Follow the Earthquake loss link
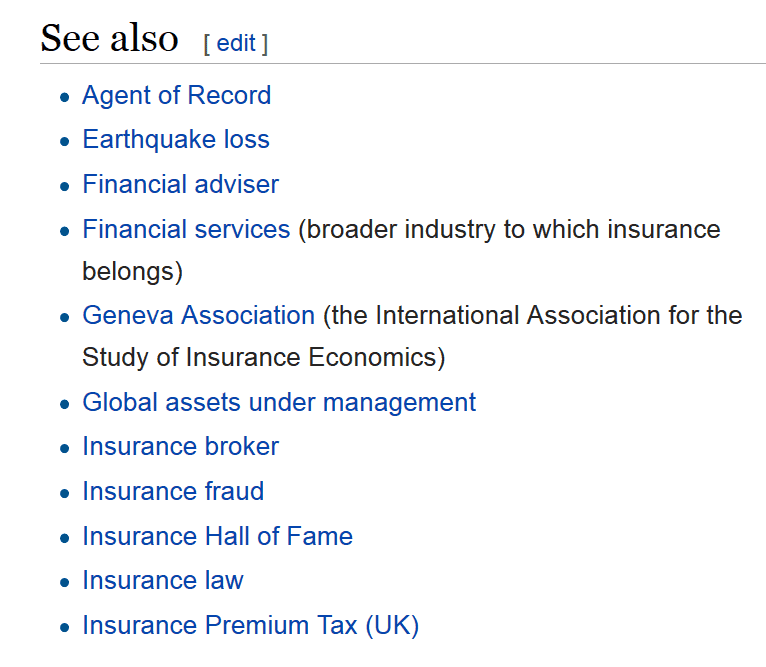This screenshot has width=766, height=667. point(176,139)
